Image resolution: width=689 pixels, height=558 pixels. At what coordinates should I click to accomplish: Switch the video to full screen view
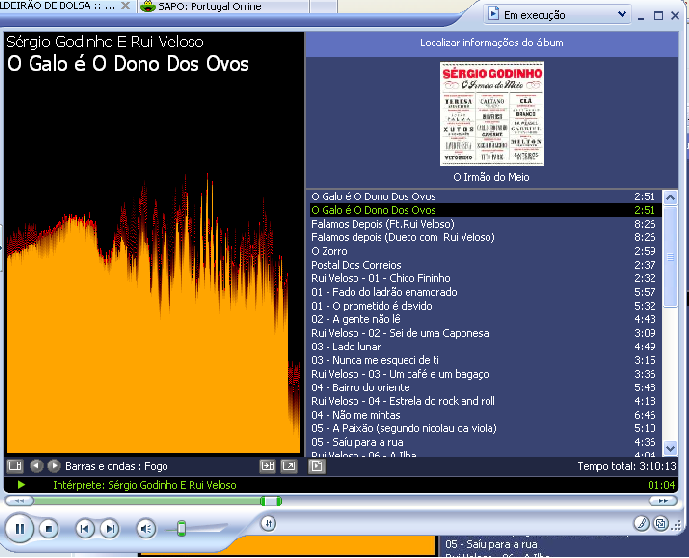[x=289, y=466]
